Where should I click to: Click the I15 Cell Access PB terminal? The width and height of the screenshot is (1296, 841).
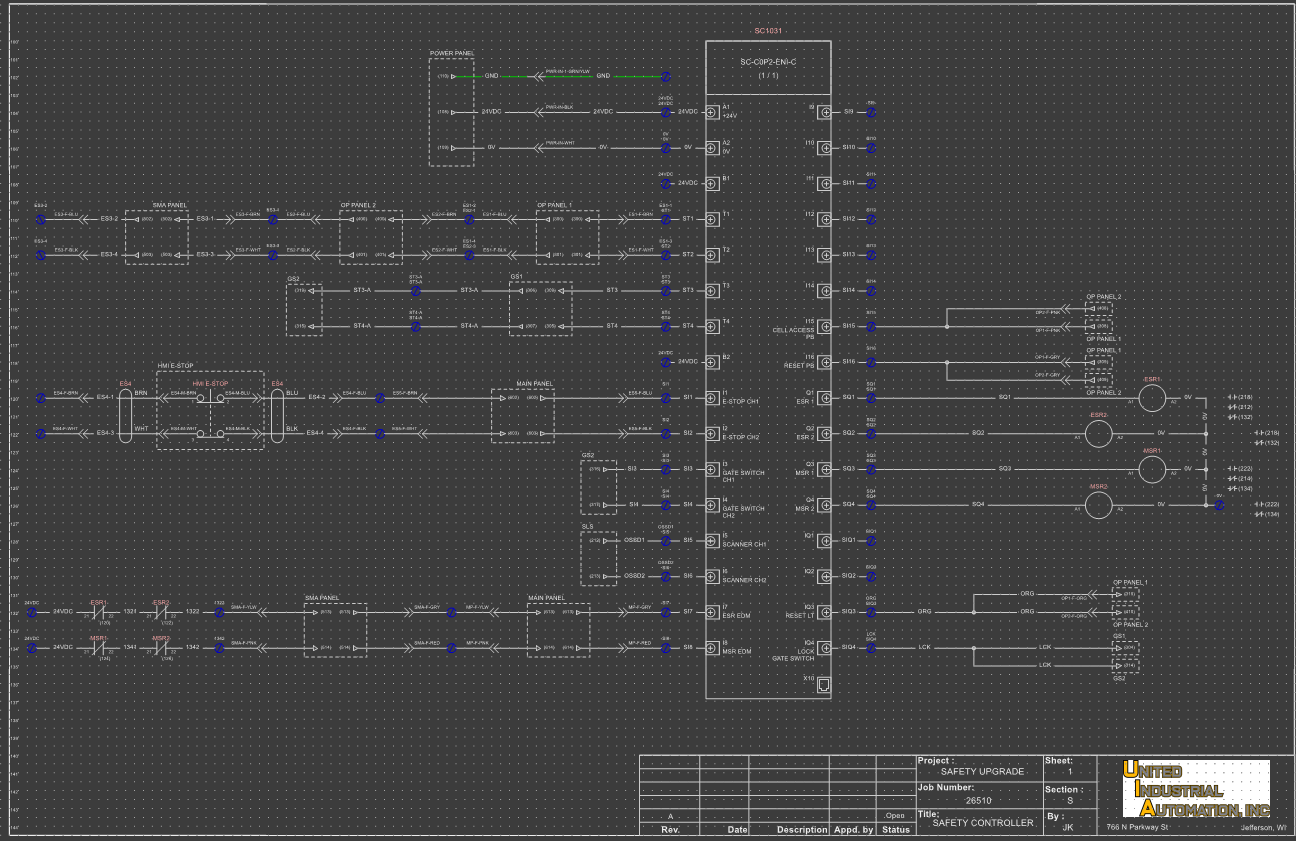(824, 326)
